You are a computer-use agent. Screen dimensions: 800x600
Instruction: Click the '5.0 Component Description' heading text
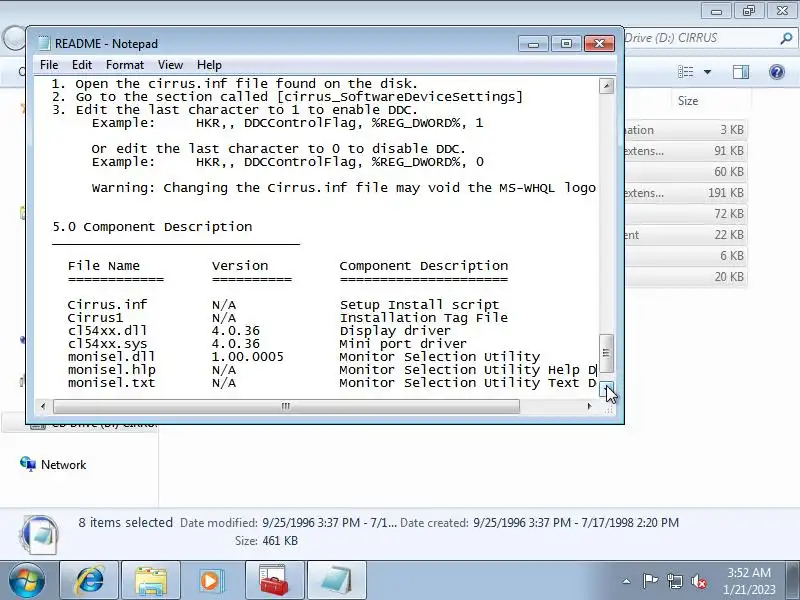click(x=152, y=227)
